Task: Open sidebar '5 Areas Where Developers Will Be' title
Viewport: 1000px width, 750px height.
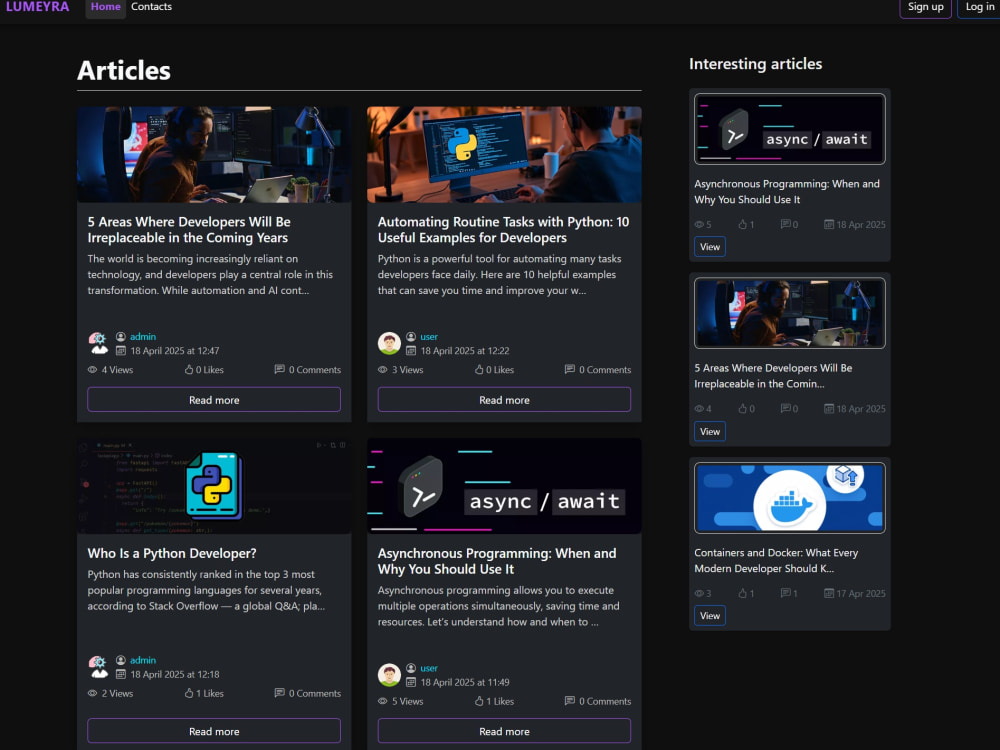Action: point(773,376)
